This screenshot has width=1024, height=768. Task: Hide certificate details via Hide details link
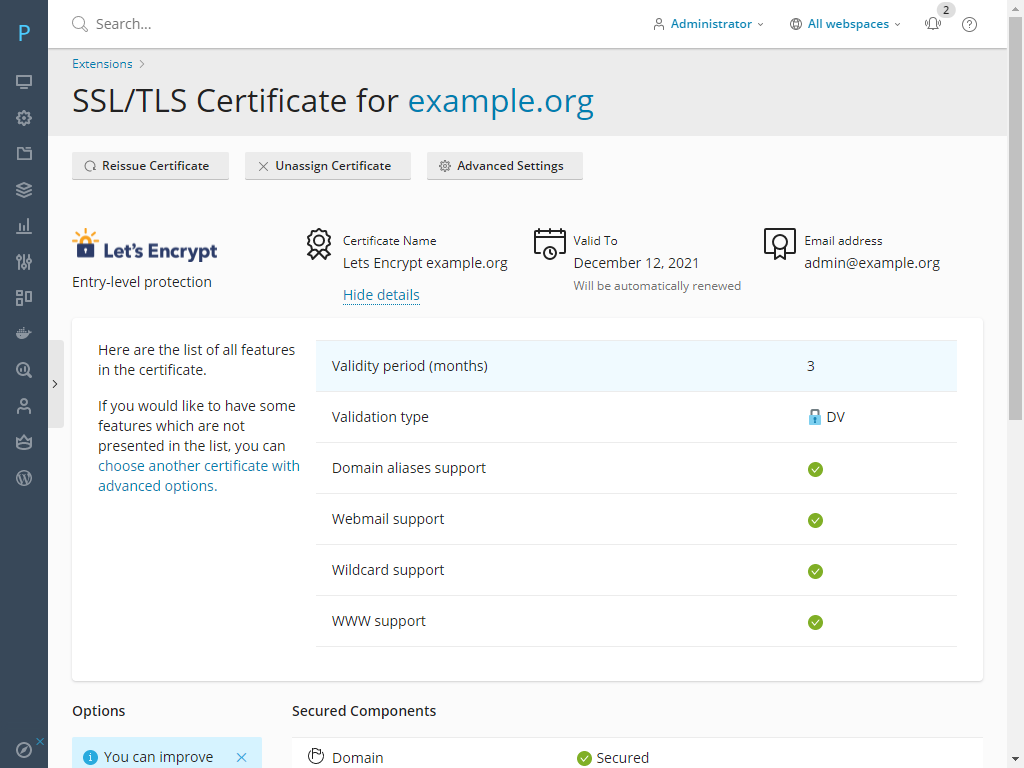tap(381, 294)
